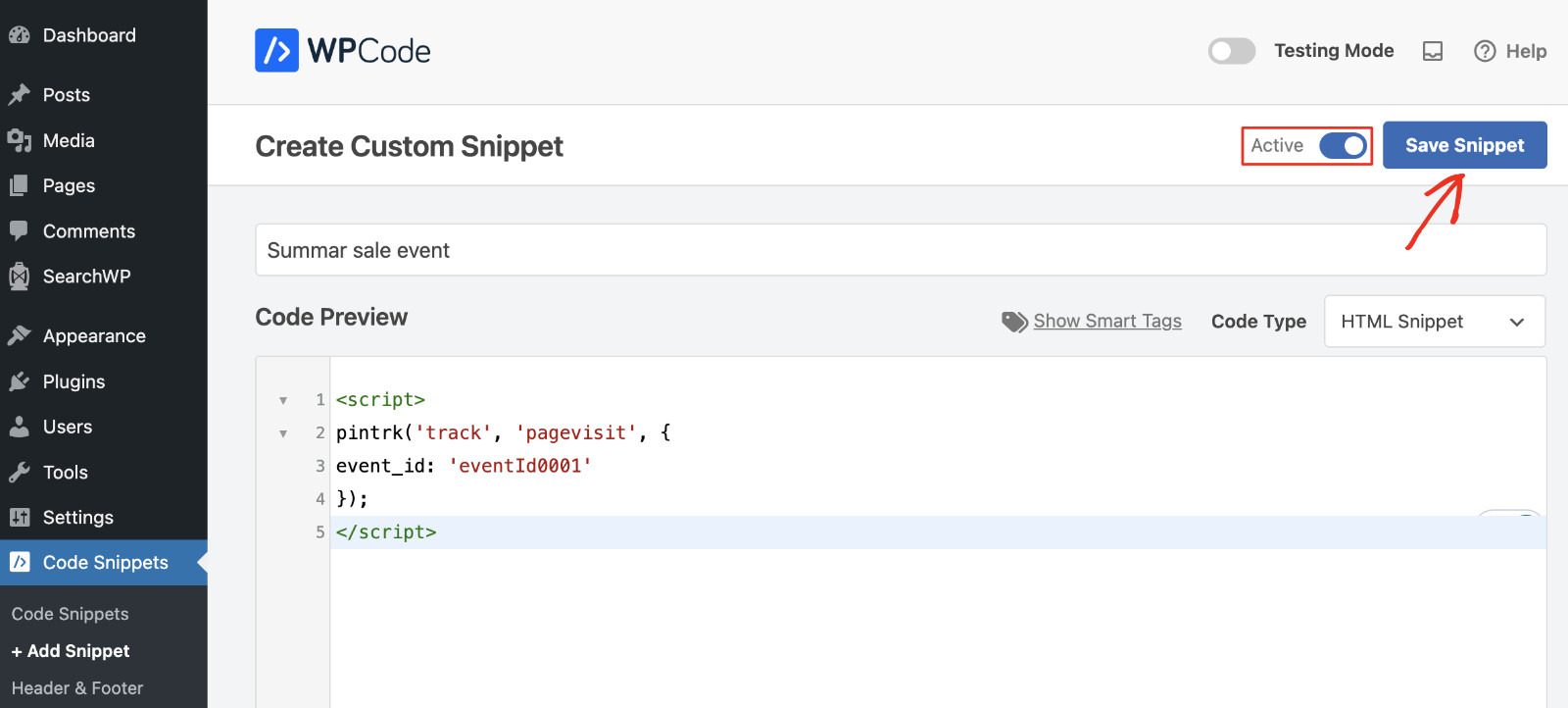Click the event_id code line
Image resolution: width=1568 pixels, height=708 pixels.
[464, 466]
